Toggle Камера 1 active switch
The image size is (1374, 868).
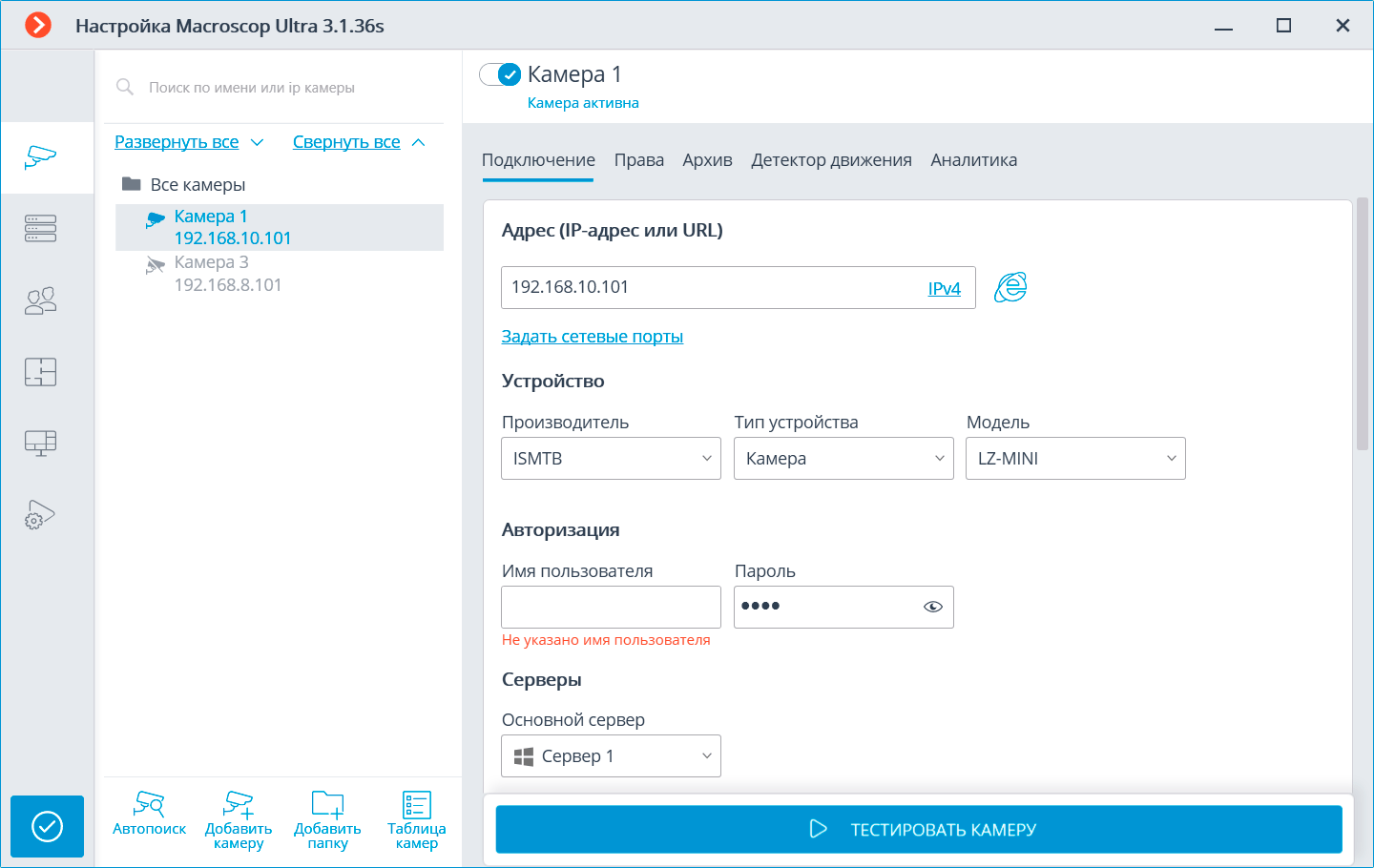pyautogui.click(x=500, y=74)
